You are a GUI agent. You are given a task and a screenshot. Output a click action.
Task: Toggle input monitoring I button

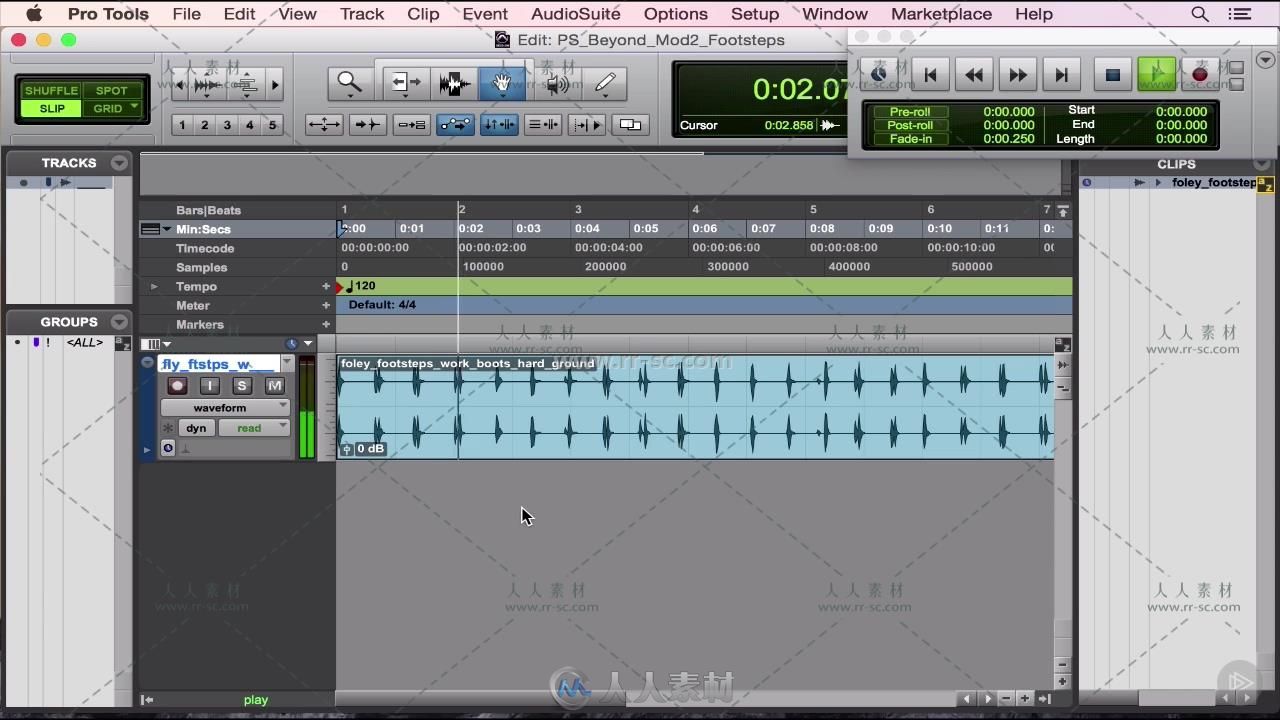[209, 386]
